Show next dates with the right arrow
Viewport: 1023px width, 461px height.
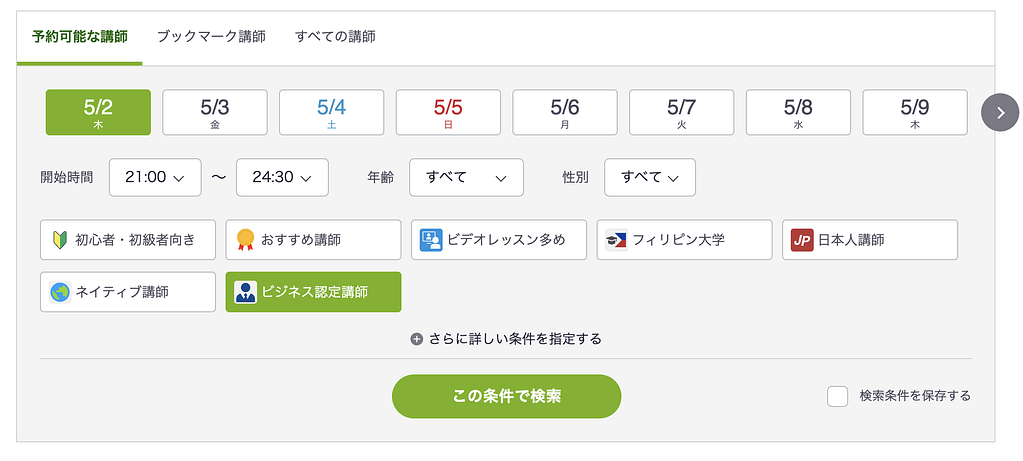point(999,112)
